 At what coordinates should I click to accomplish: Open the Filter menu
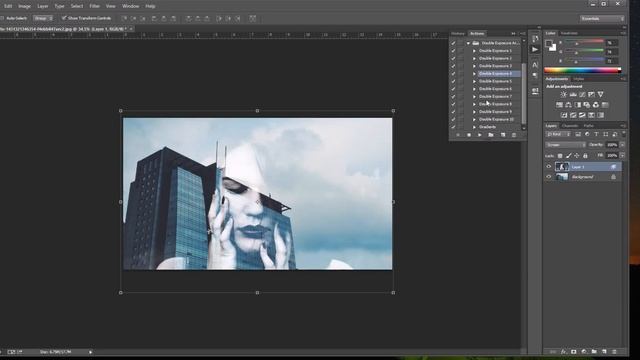(94, 6)
